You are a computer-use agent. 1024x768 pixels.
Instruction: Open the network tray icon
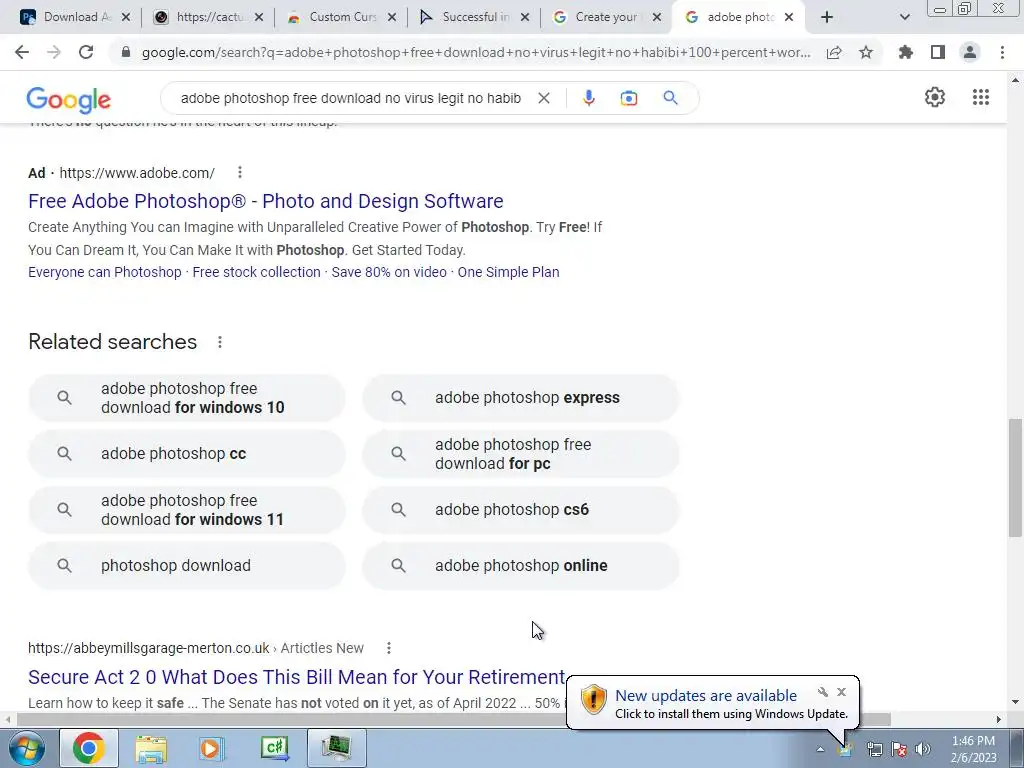874,749
